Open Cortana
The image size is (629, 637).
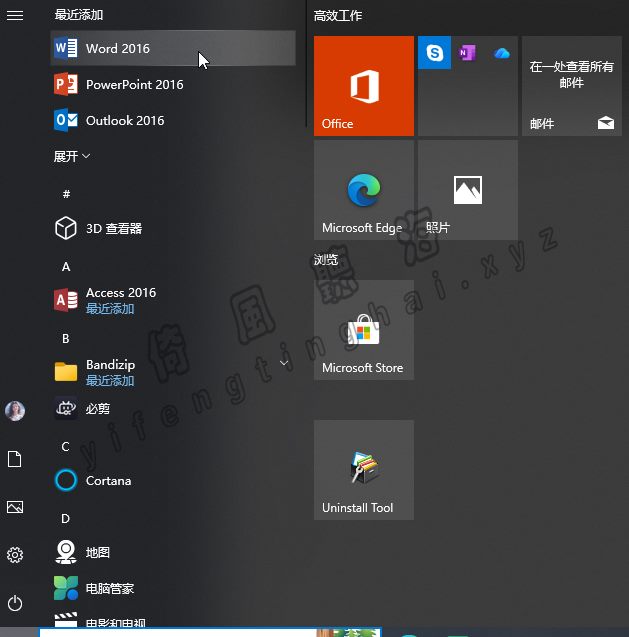point(173,481)
